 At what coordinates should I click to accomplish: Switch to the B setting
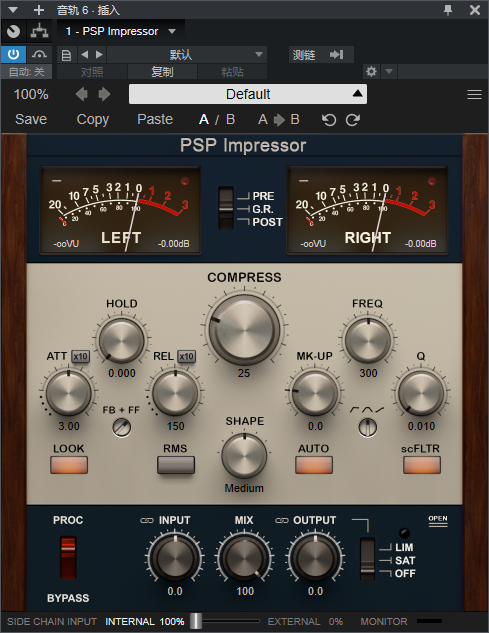point(231,119)
